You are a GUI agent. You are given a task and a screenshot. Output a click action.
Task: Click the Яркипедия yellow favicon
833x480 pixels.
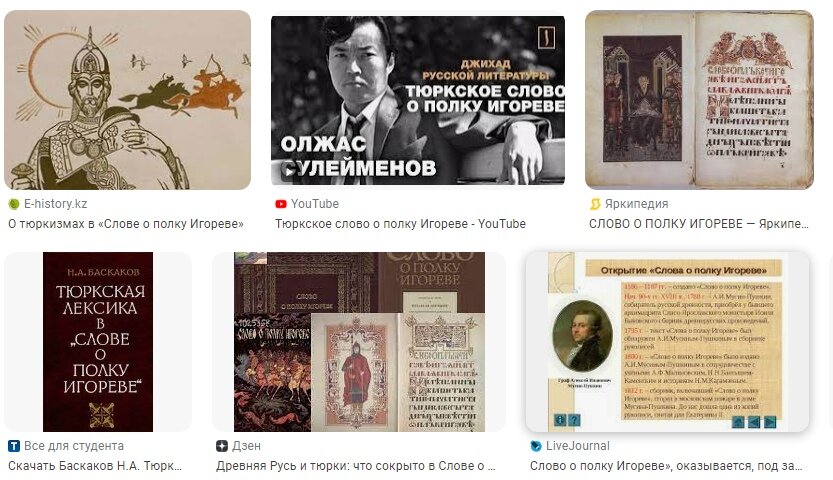click(595, 204)
